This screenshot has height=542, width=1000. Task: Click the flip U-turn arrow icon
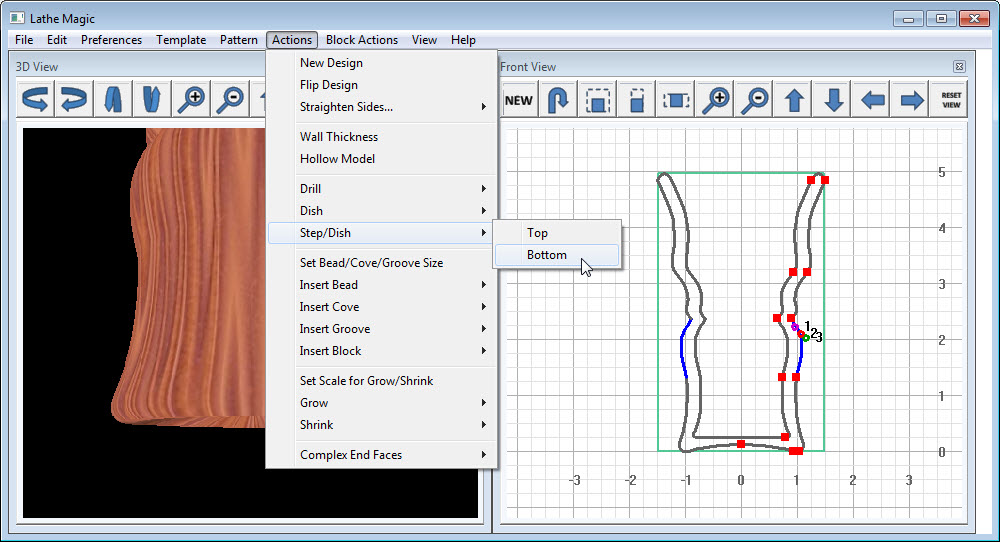(x=558, y=100)
